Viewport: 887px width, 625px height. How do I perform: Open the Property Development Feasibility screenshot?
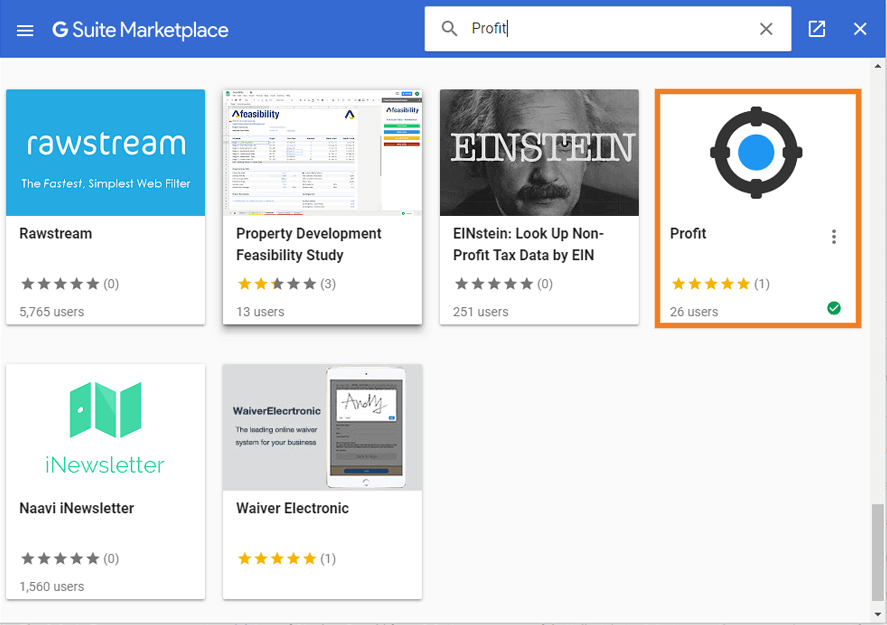point(322,153)
